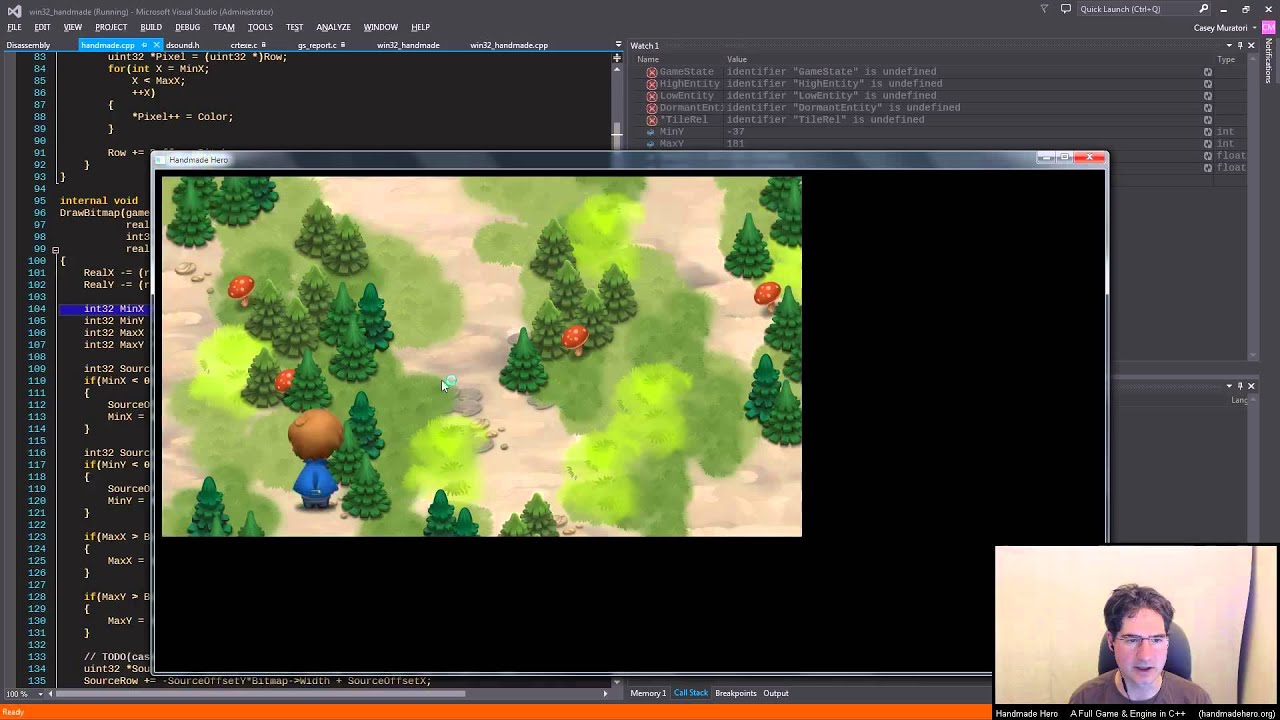Viewport: 1280px width, 720px height.
Task: Click the DormantEntity error icon in Watch
Action: 651,108
